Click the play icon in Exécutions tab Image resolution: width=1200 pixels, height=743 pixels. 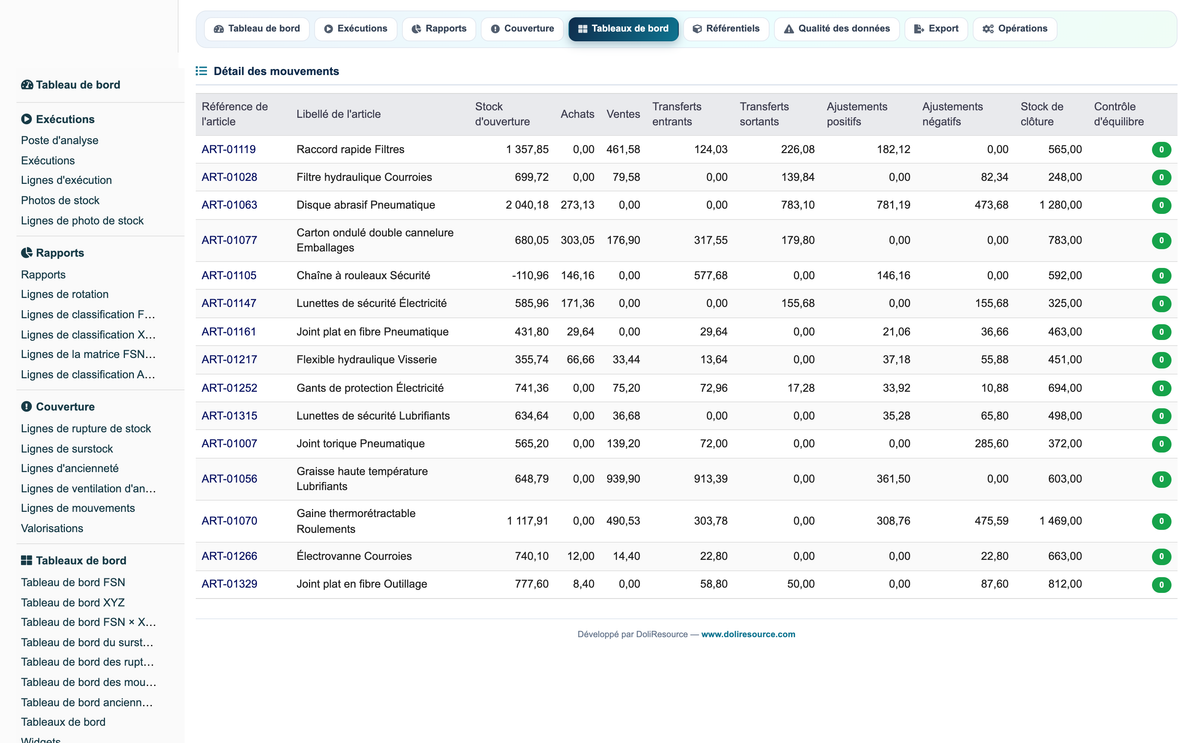point(328,29)
